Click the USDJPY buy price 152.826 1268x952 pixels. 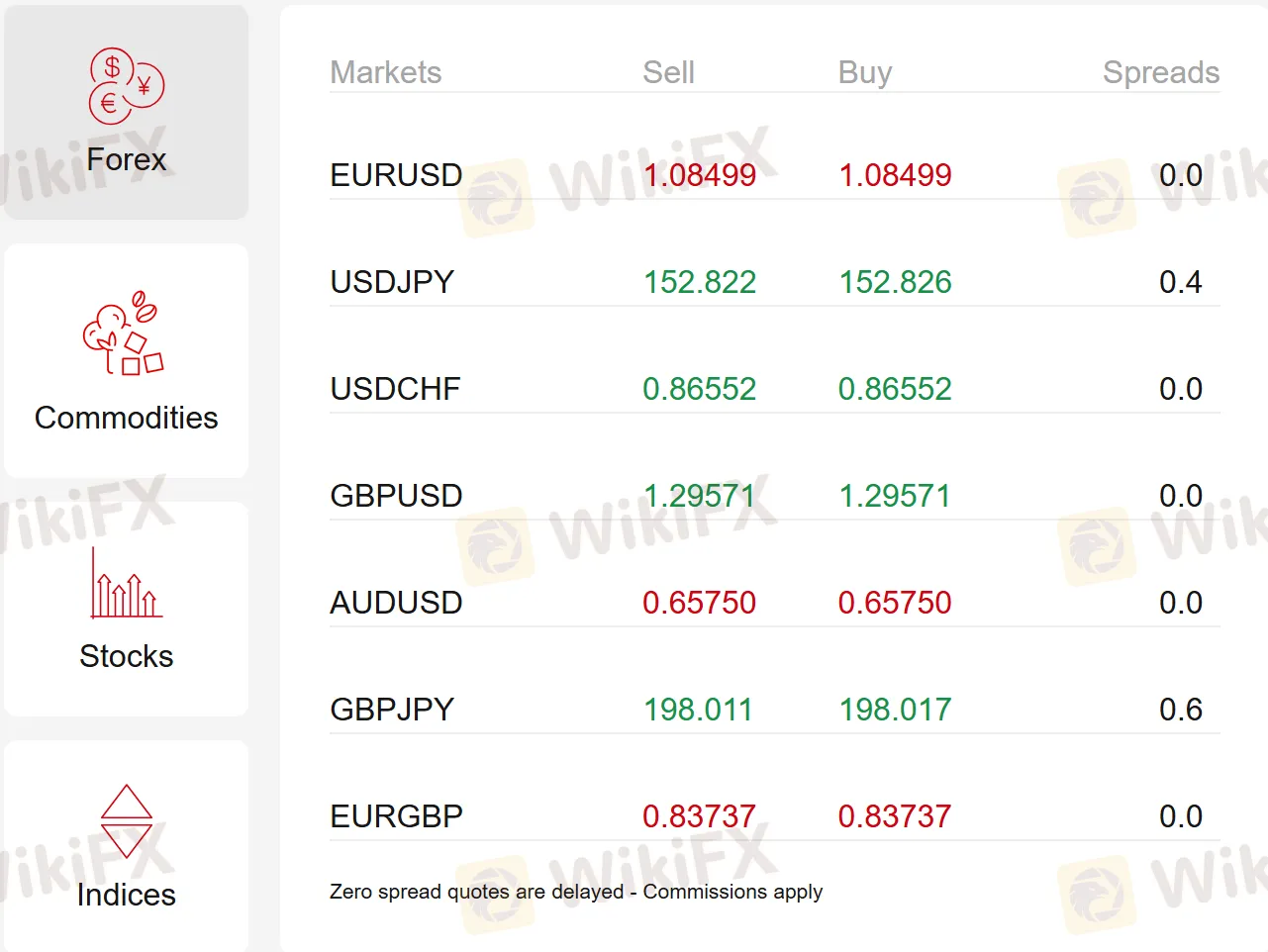895,282
